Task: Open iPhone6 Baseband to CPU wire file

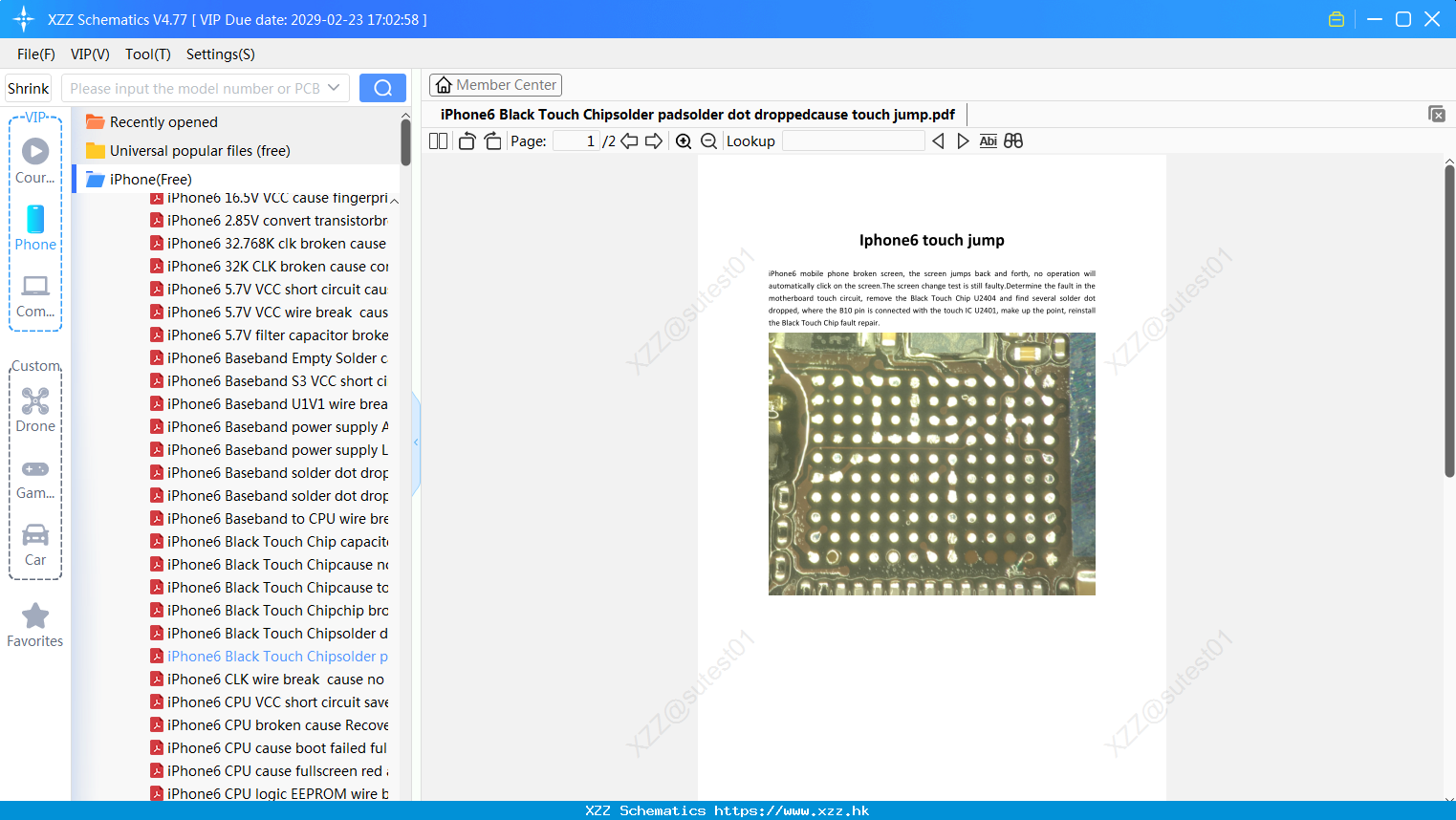Action: [269, 519]
